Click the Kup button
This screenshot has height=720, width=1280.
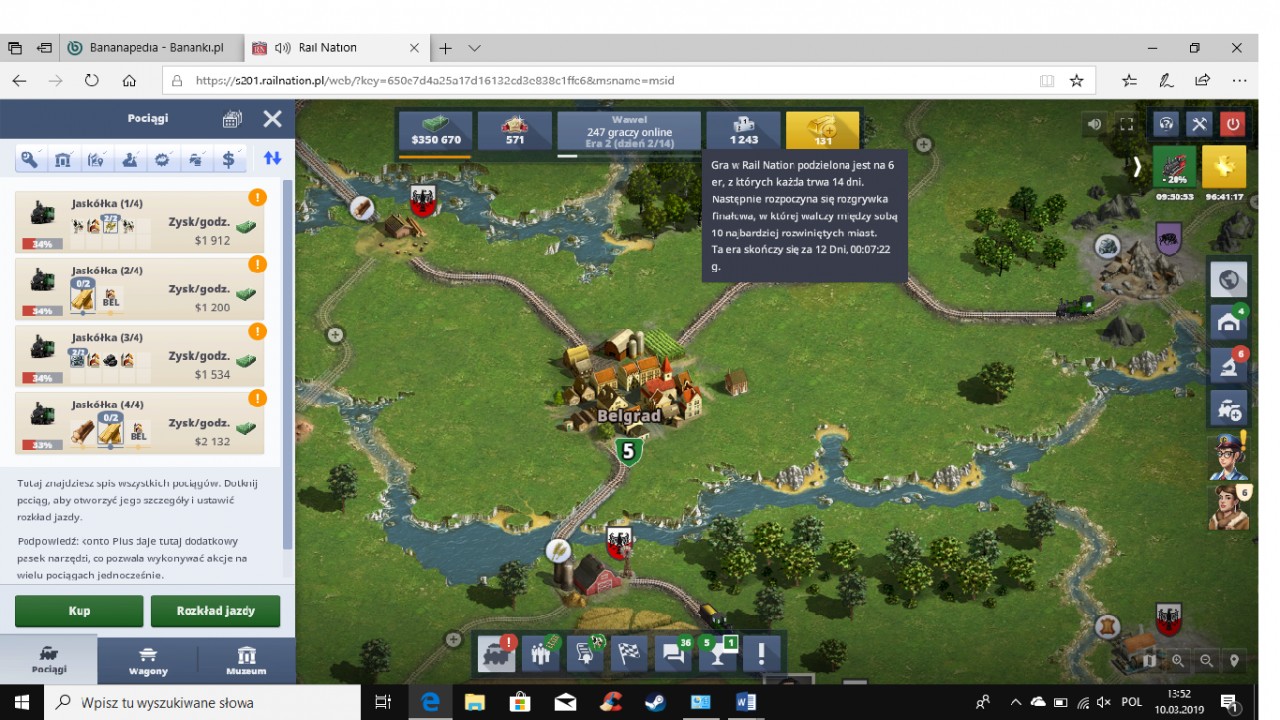[79, 611]
